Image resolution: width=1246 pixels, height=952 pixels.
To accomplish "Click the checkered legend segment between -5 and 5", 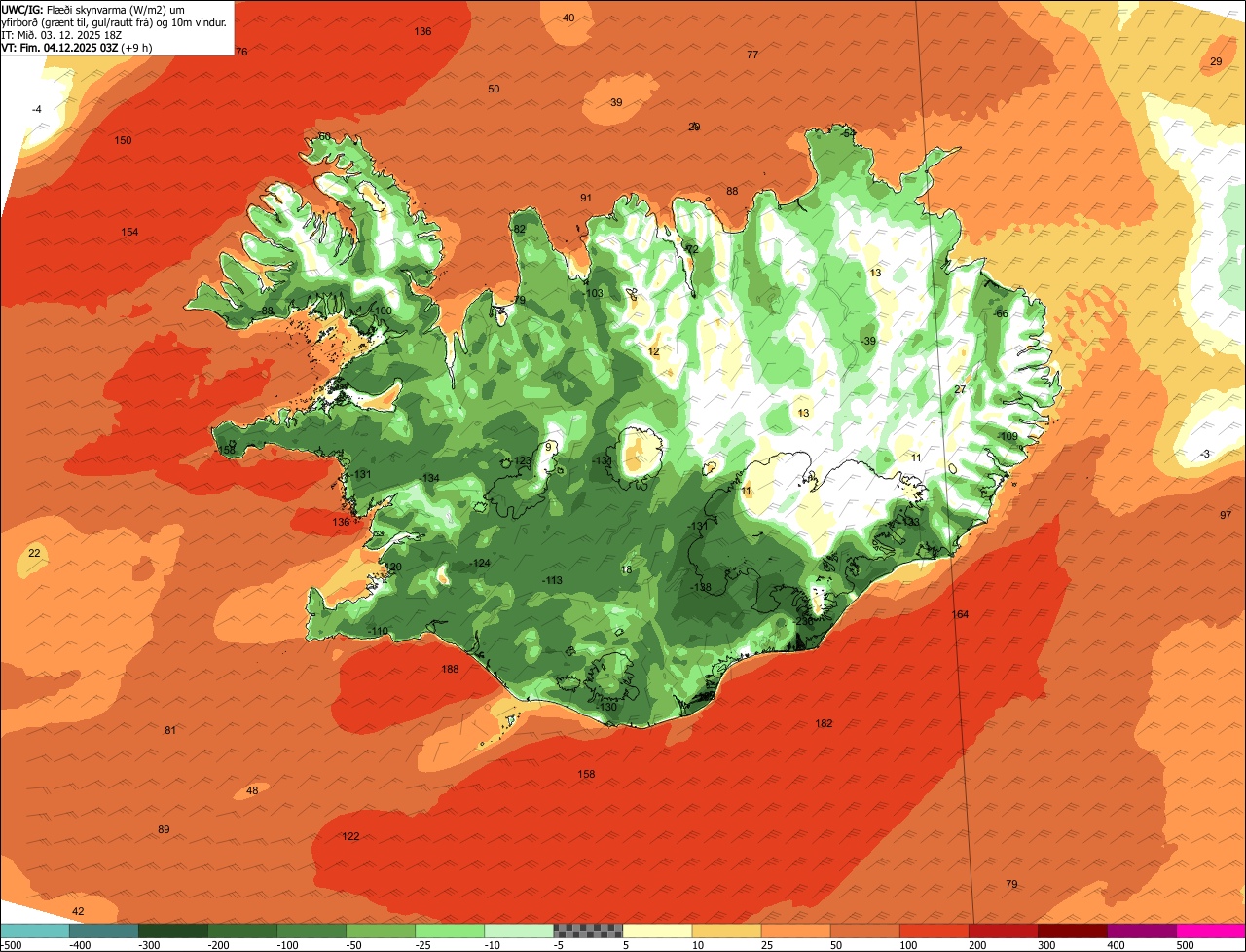I will (x=588, y=930).
